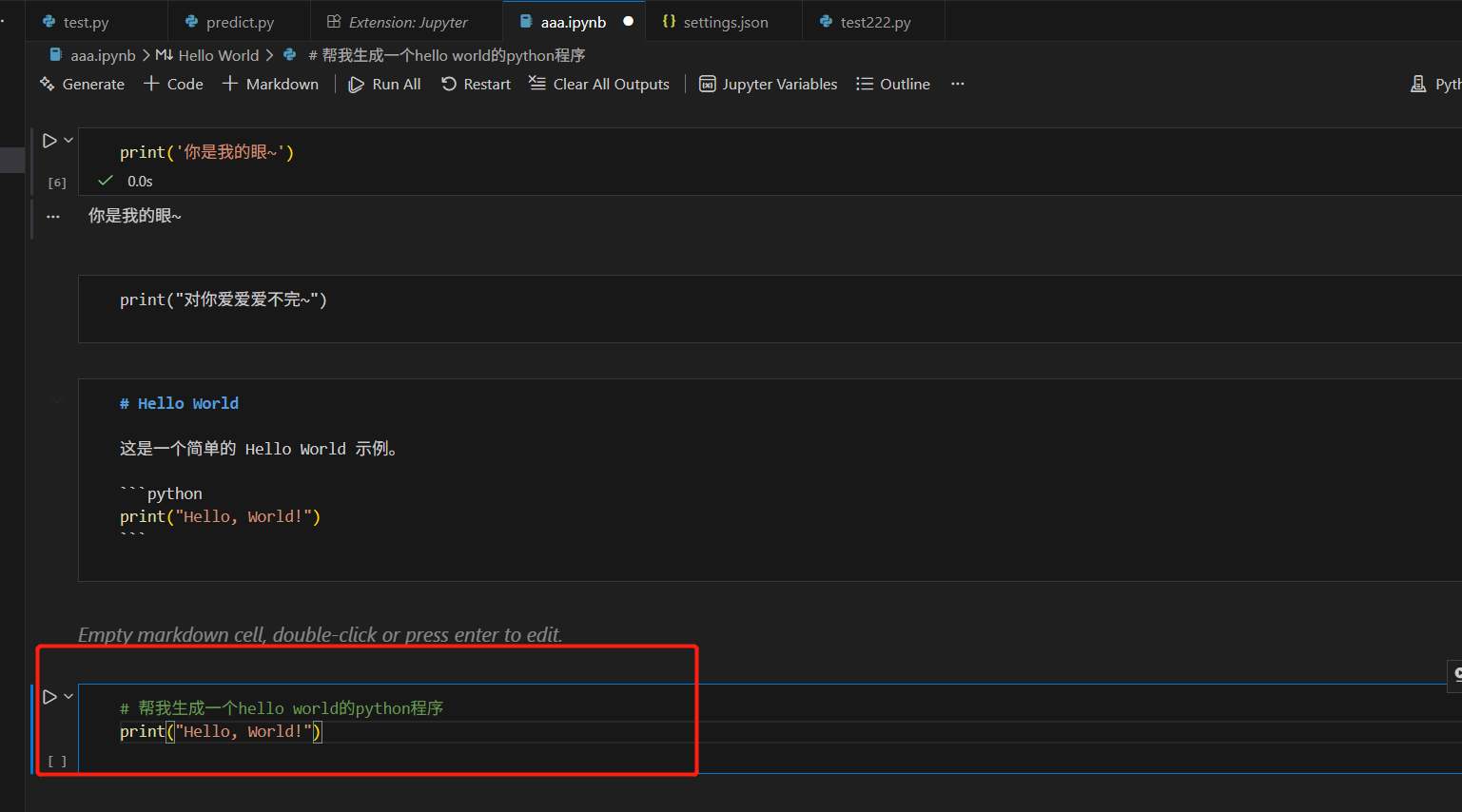Click the green success checkmark beside 0.0s
Viewport: 1462px width, 812px height.
106,181
